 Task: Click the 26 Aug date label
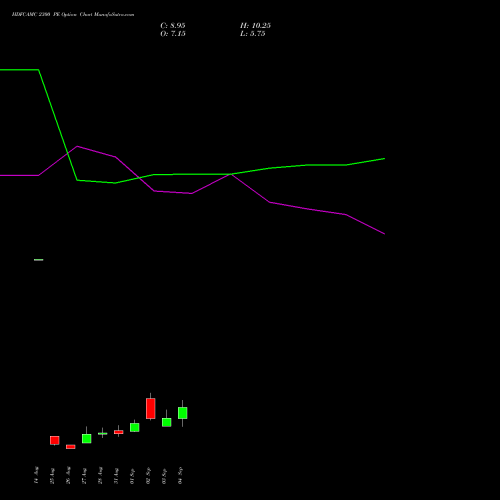point(68,475)
